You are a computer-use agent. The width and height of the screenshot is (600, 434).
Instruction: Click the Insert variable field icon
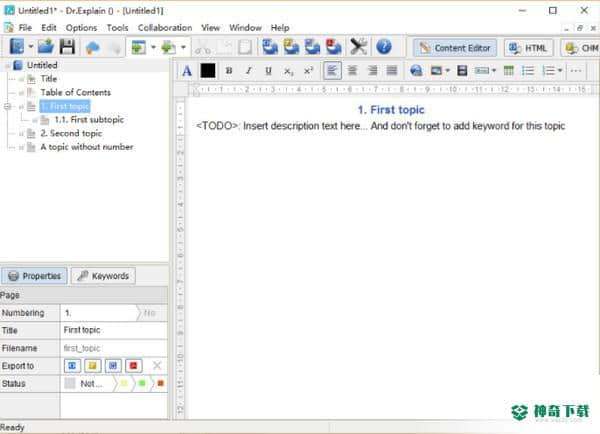click(x=482, y=71)
